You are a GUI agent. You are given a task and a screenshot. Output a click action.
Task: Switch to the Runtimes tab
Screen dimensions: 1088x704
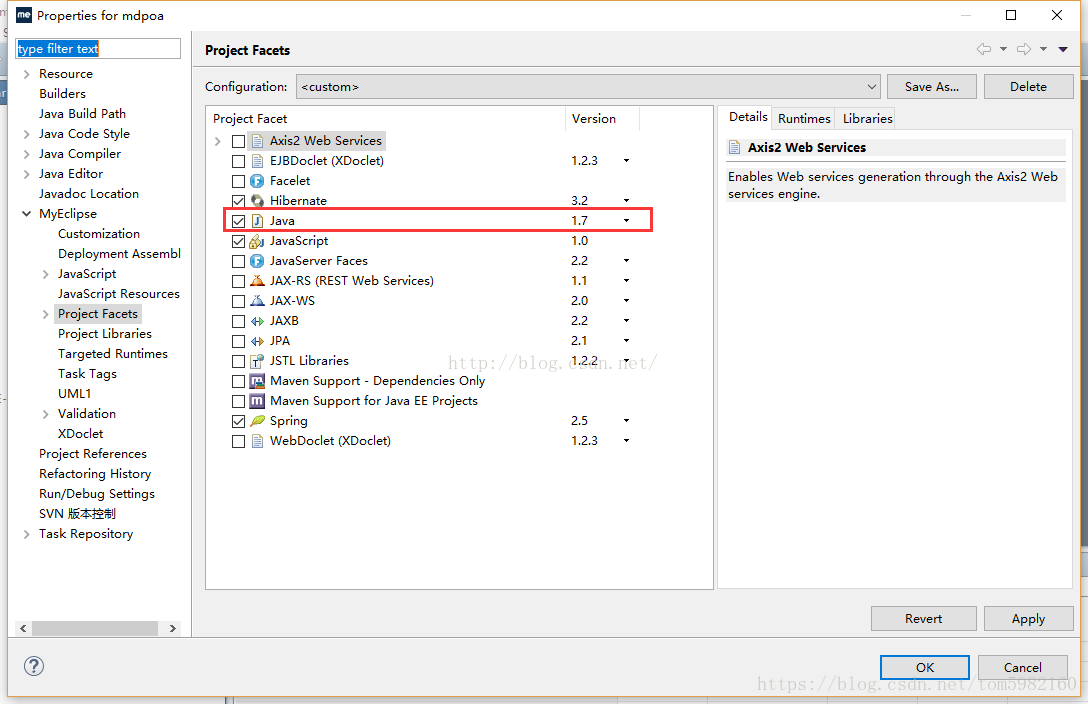(x=804, y=119)
